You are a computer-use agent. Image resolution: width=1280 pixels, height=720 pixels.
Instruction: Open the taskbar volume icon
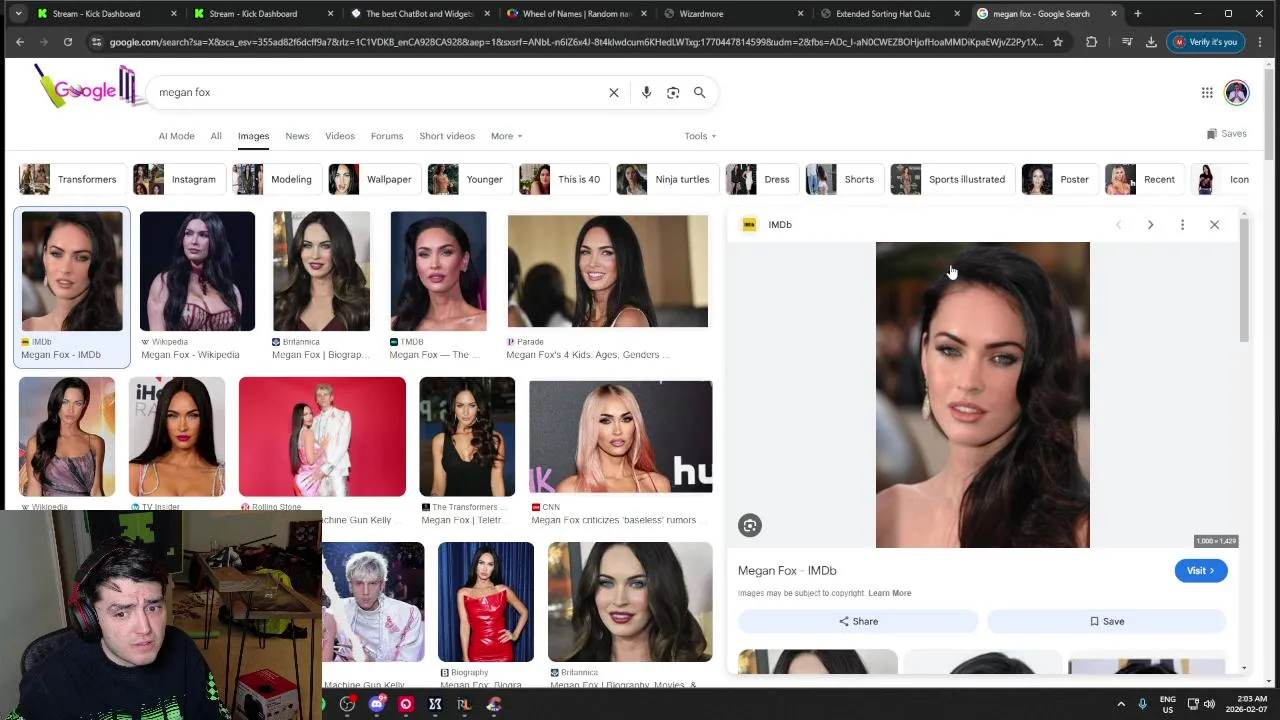[1209, 704]
